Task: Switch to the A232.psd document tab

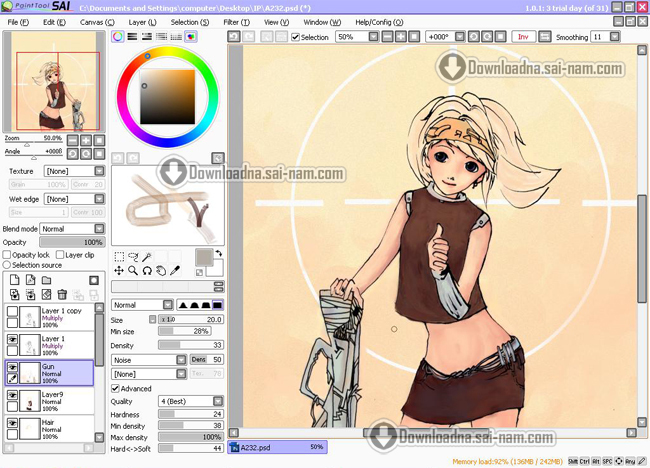Action: [x=277, y=447]
